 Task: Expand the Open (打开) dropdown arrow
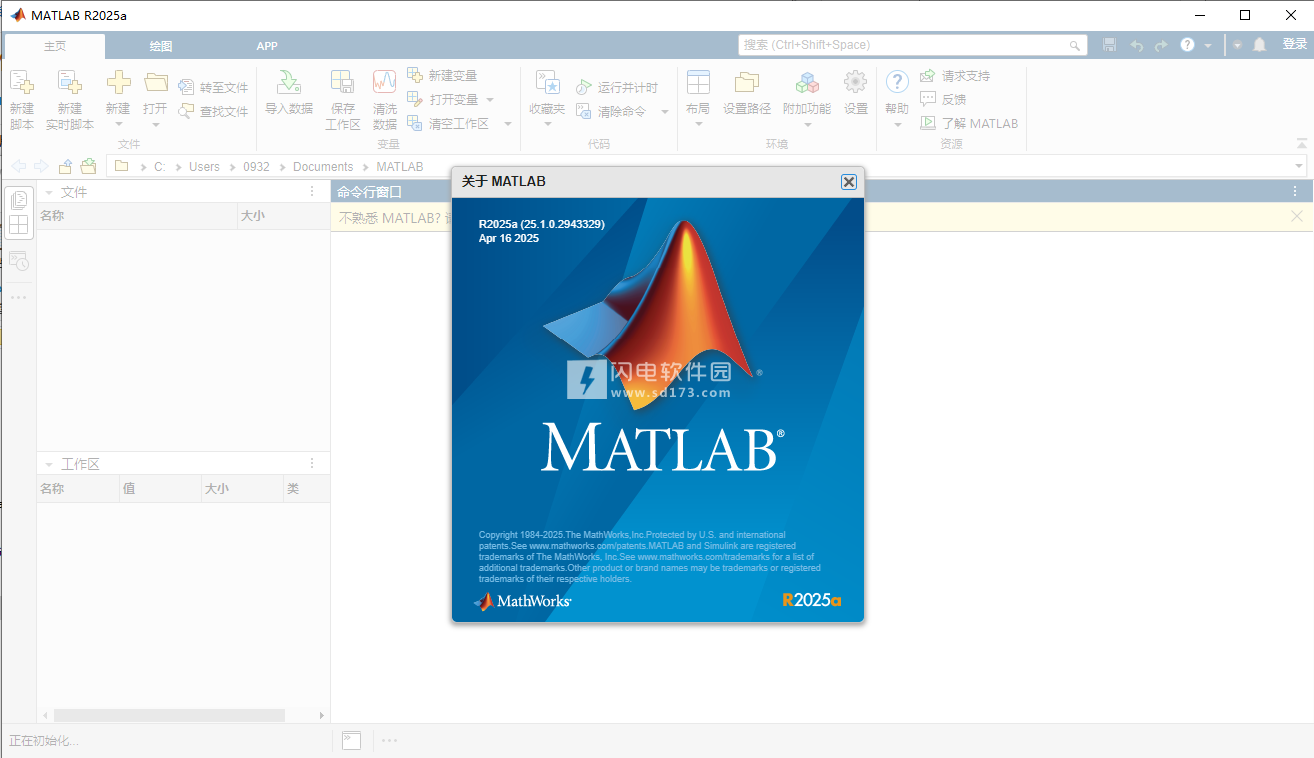tap(155, 125)
